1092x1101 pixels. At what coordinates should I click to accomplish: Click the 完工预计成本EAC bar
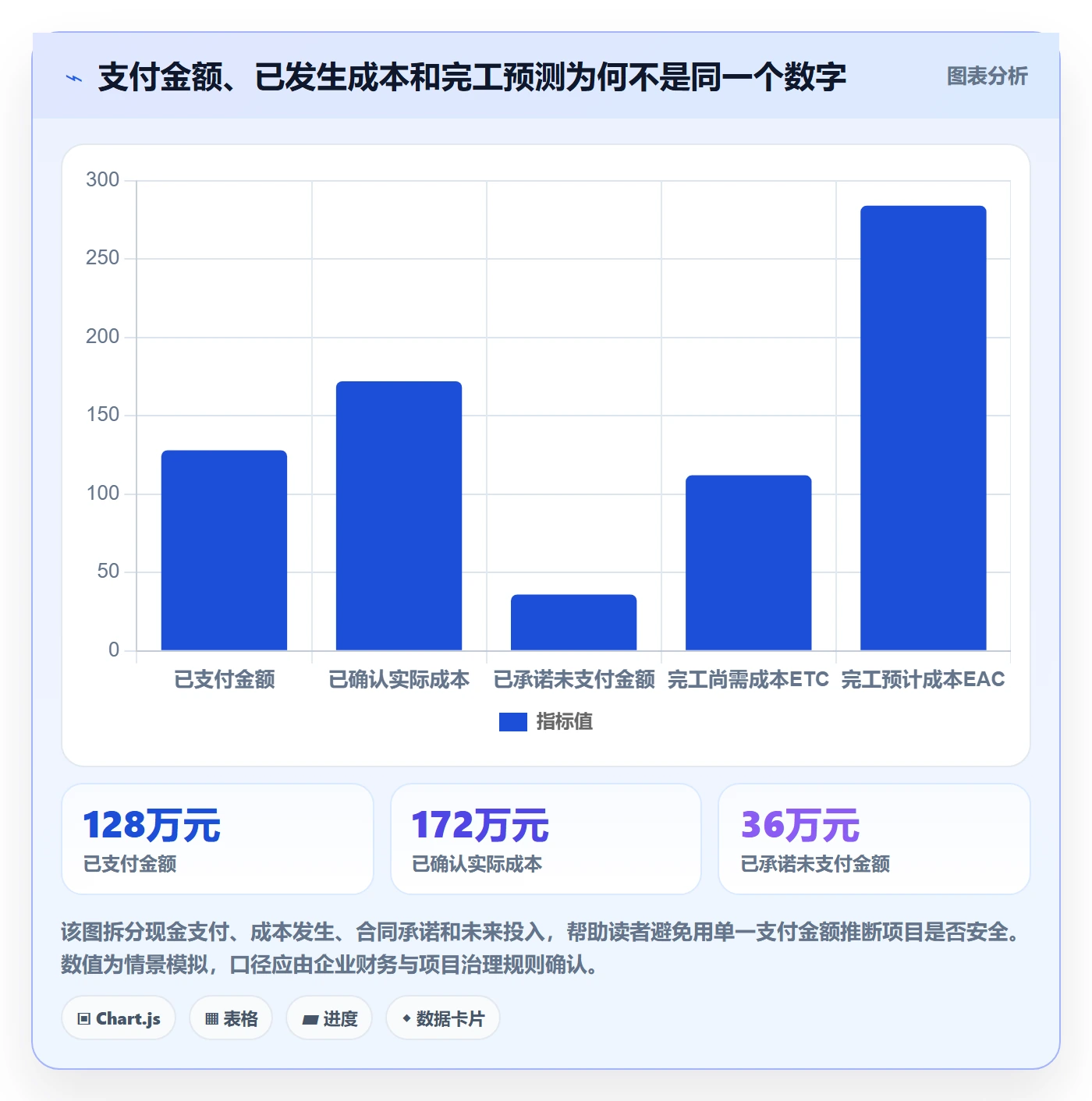[x=923, y=428]
